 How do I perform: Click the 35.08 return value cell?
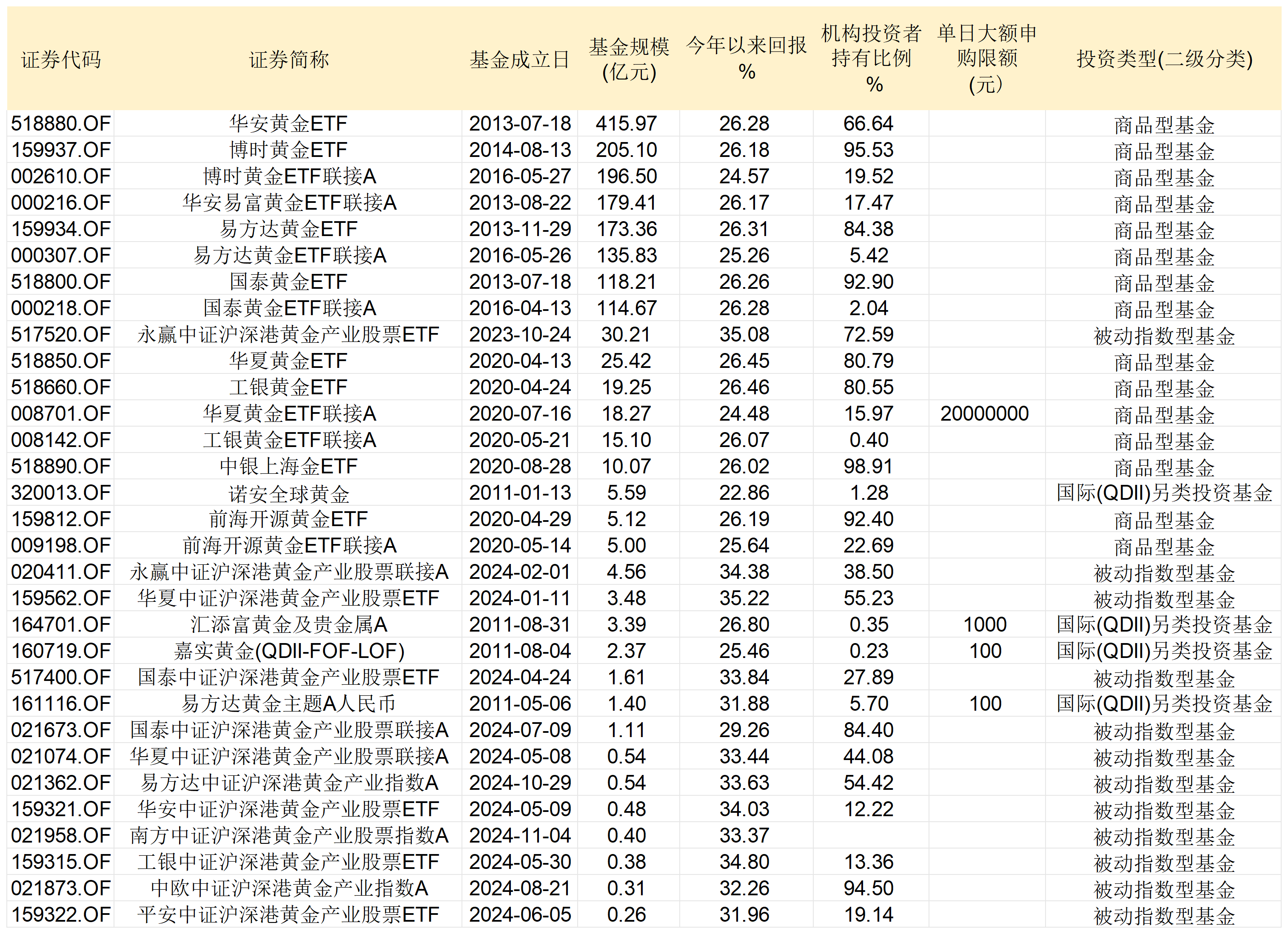tap(744, 334)
